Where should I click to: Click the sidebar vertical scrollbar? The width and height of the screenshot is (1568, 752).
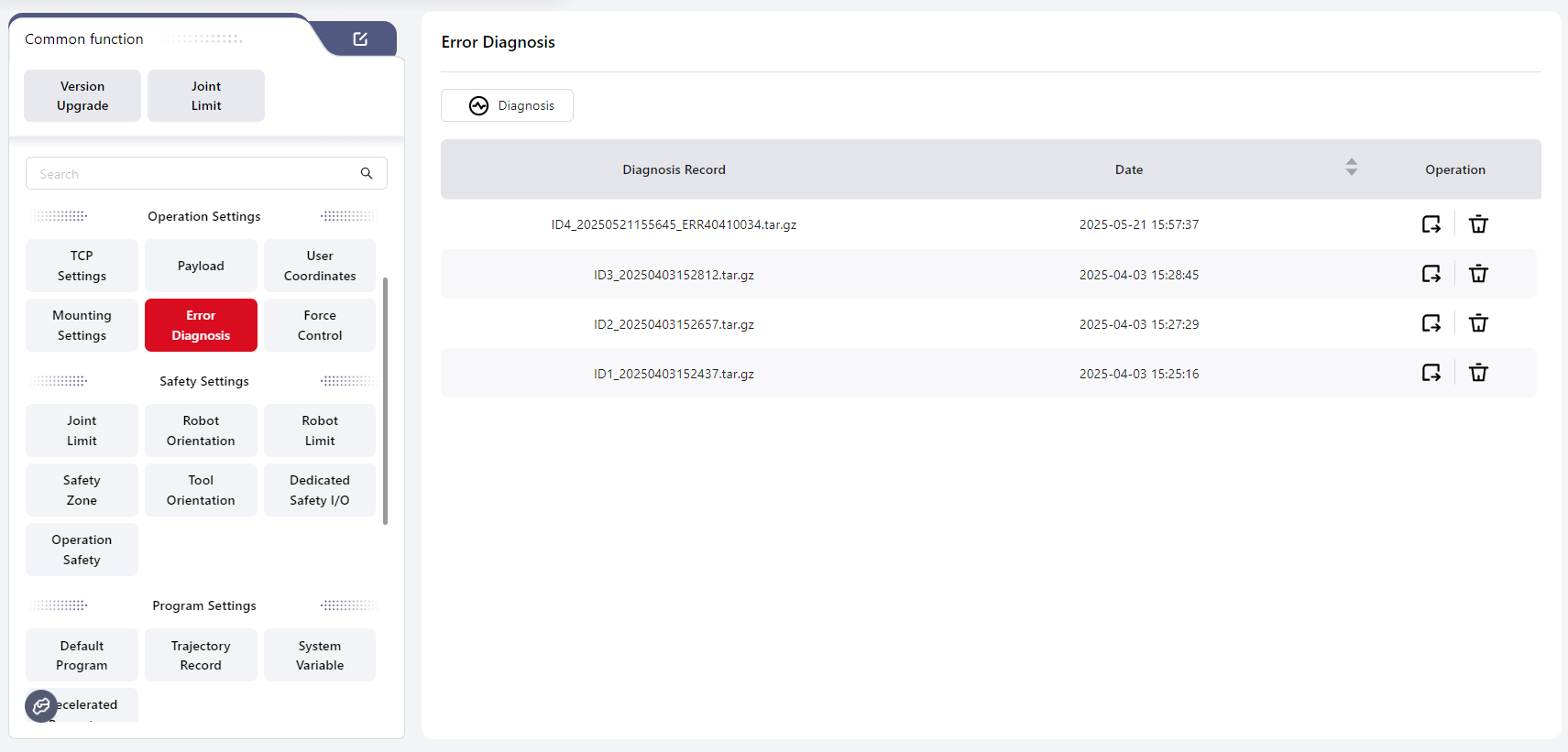[385, 401]
